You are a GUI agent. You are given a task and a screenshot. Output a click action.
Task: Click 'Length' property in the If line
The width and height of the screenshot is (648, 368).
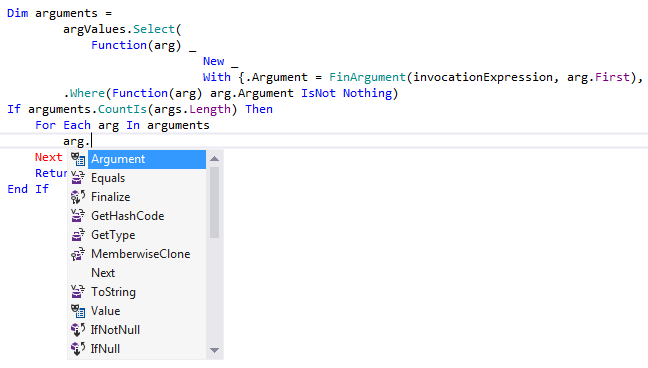click(210, 109)
